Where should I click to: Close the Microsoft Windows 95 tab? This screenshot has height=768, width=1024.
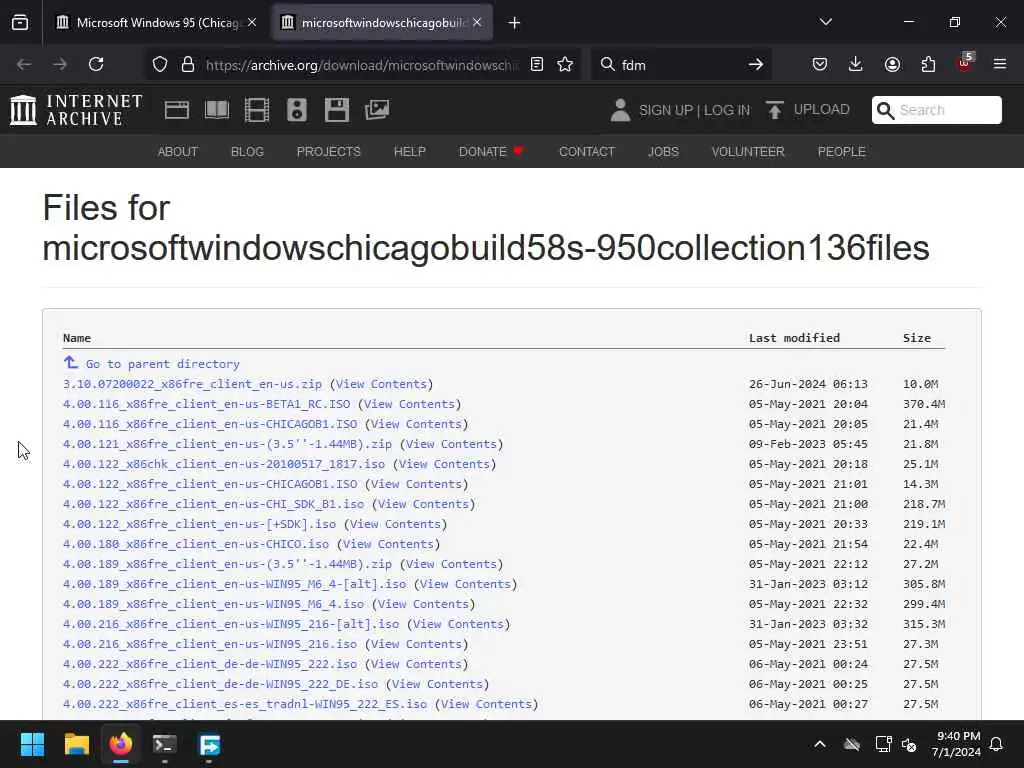(x=252, y=23)
